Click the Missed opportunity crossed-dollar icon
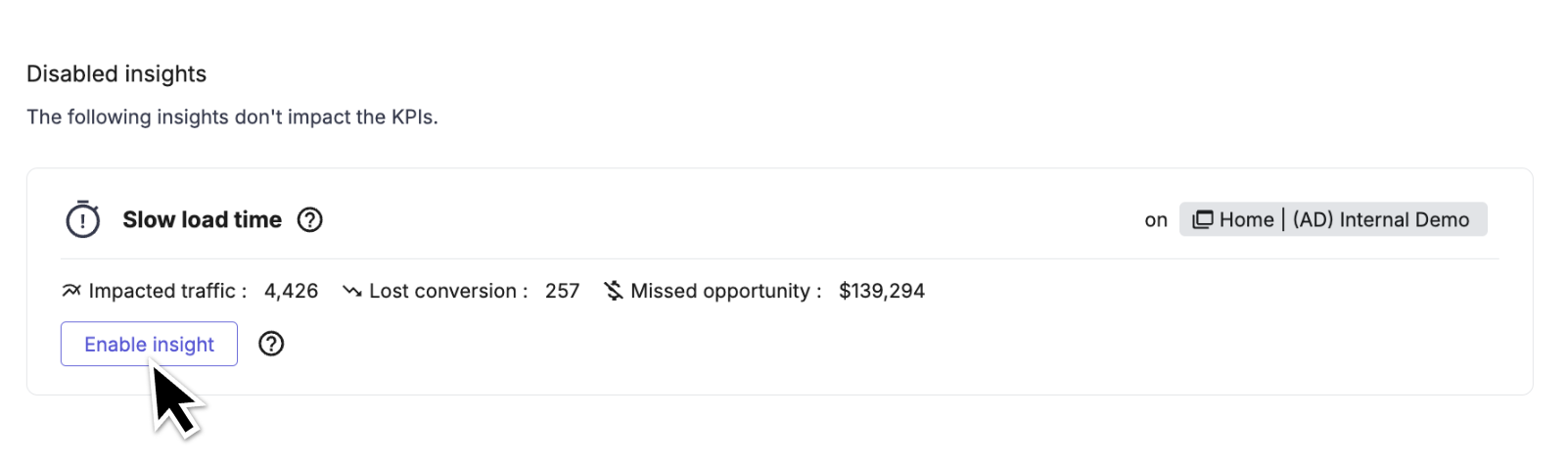1568x466 pixels. tap(614, 291)
